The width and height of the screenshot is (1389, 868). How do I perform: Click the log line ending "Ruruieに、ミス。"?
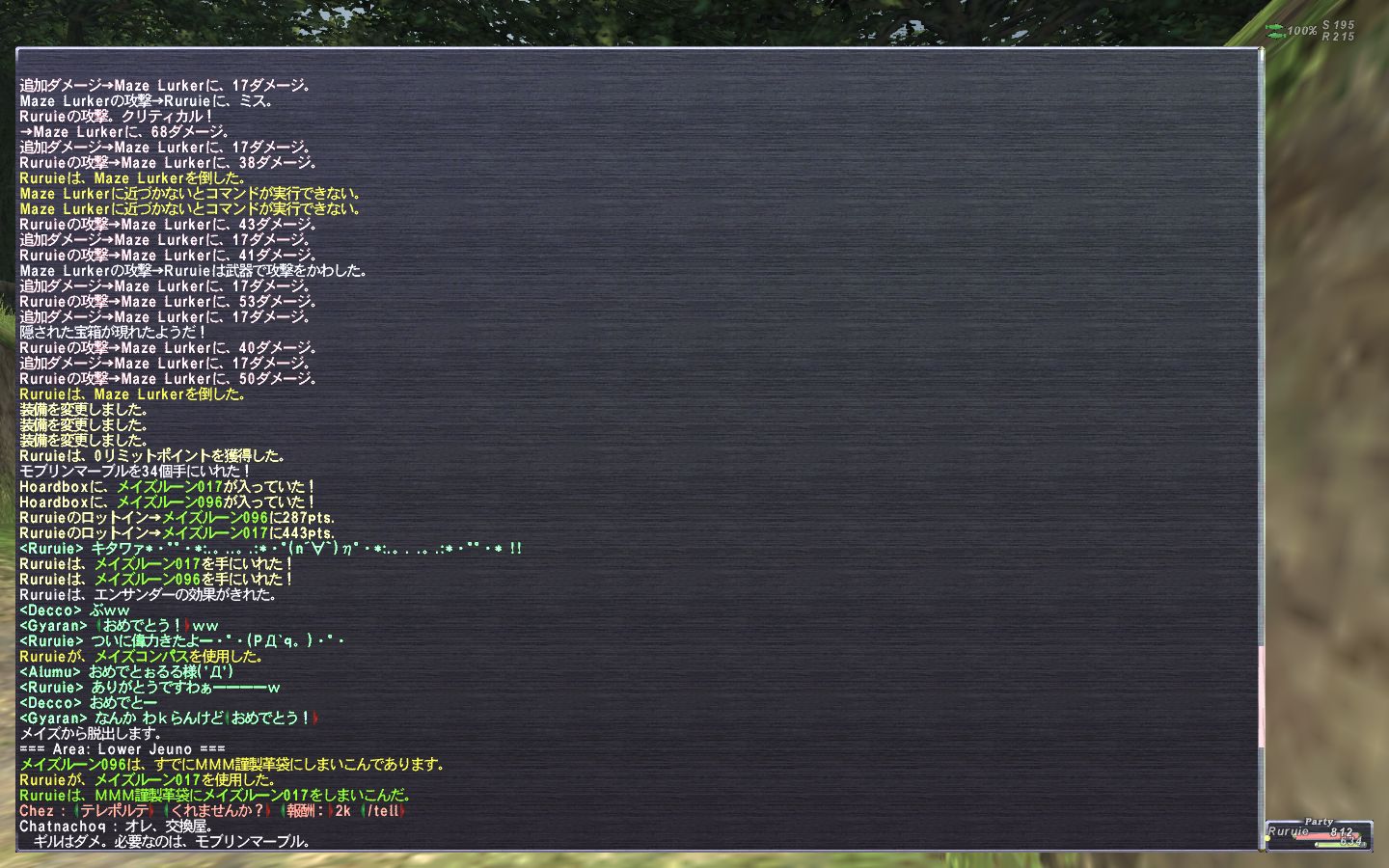(x=147, y=100)
